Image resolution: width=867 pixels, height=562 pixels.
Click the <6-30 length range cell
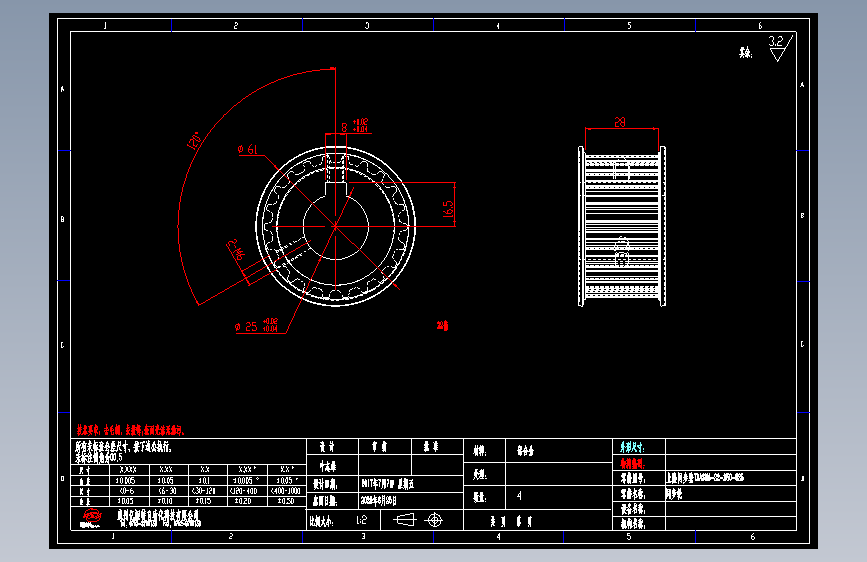(x=167, y=491)
